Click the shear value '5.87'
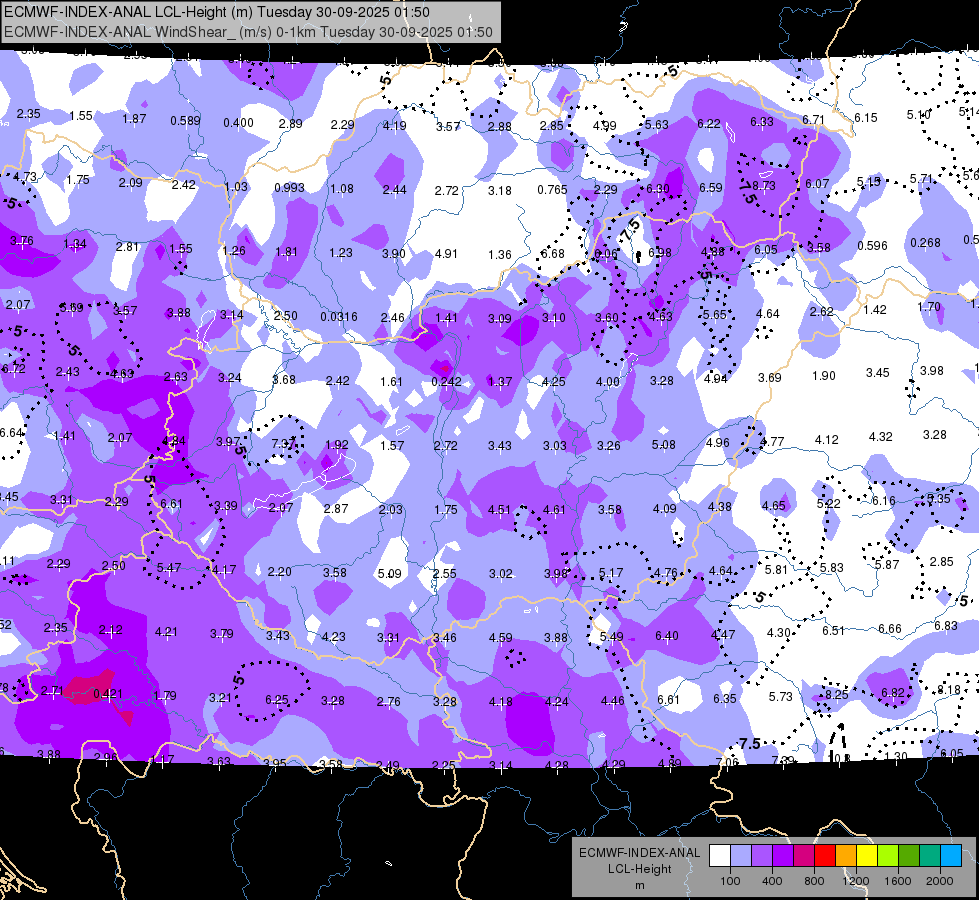Screen dimensions: 979x900 pos(887,565)
